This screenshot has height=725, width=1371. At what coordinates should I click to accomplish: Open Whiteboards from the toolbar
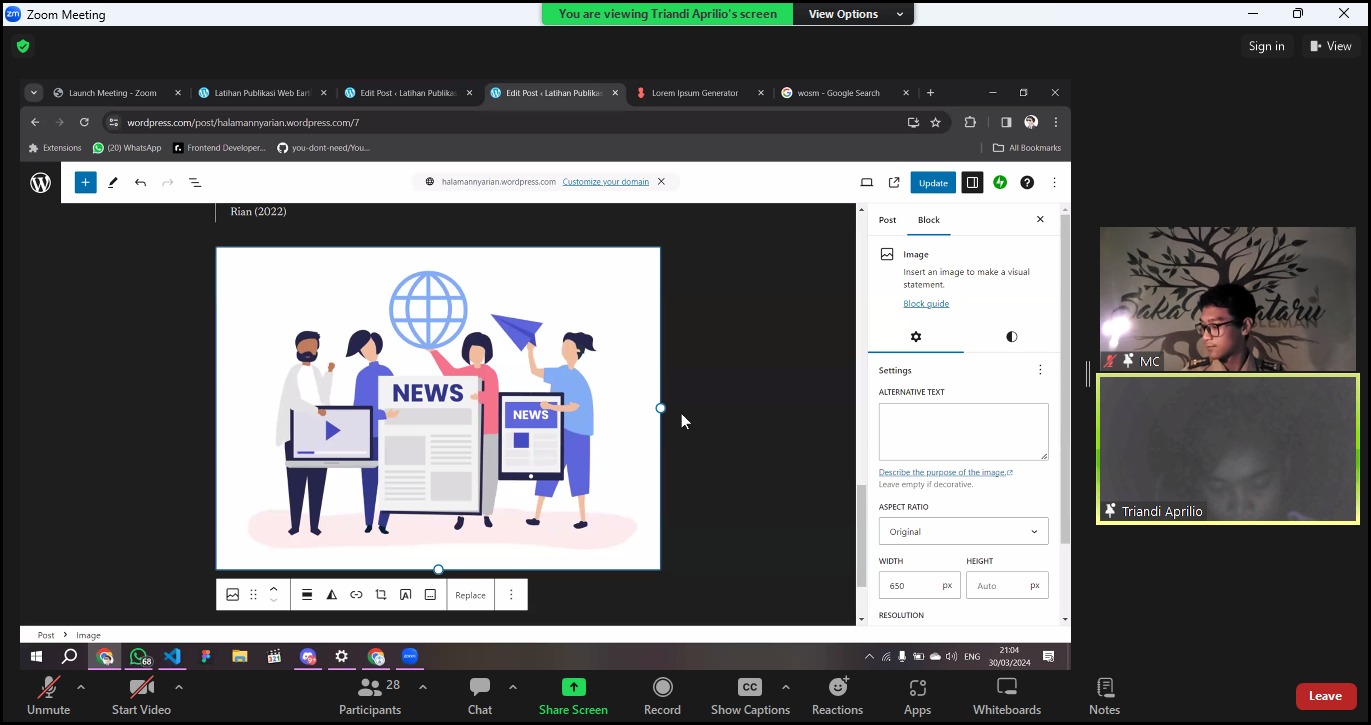[1007, 696]
